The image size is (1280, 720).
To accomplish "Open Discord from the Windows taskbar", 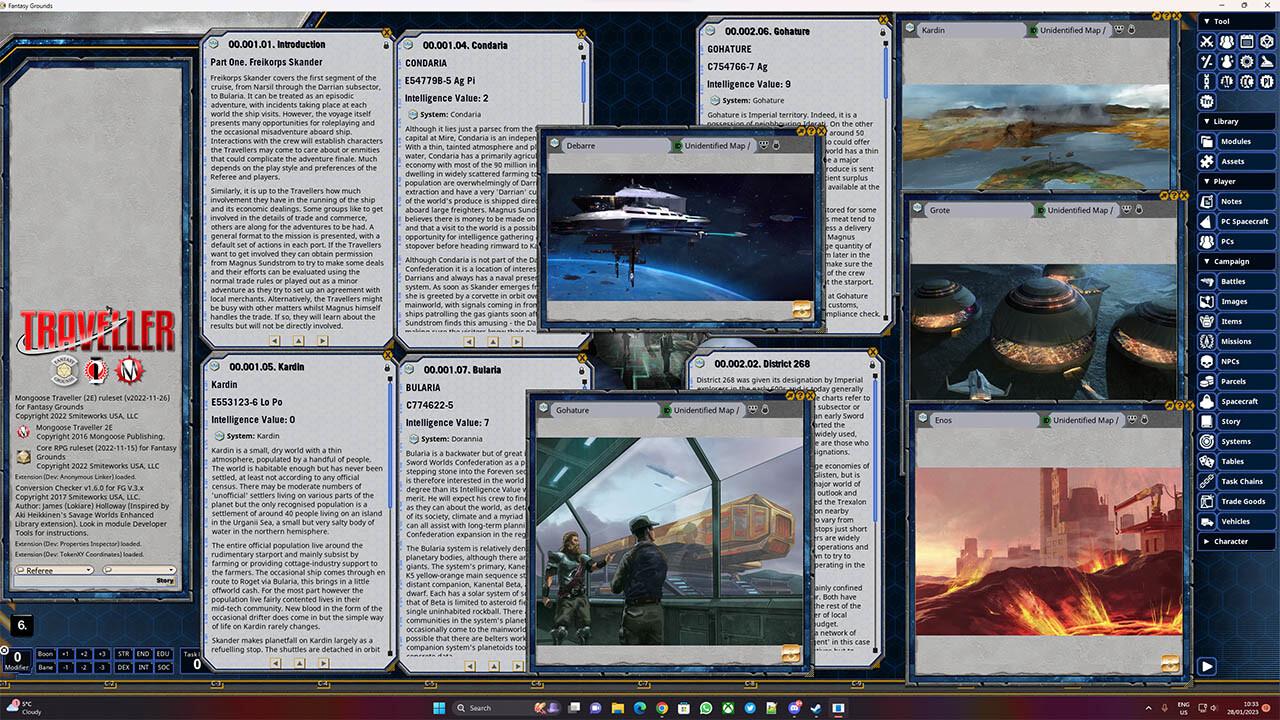I will click(792, 706).
